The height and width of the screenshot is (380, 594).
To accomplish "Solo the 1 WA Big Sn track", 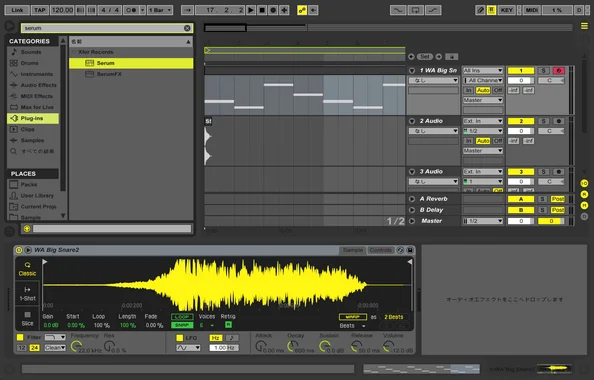I will pos(543,70).
